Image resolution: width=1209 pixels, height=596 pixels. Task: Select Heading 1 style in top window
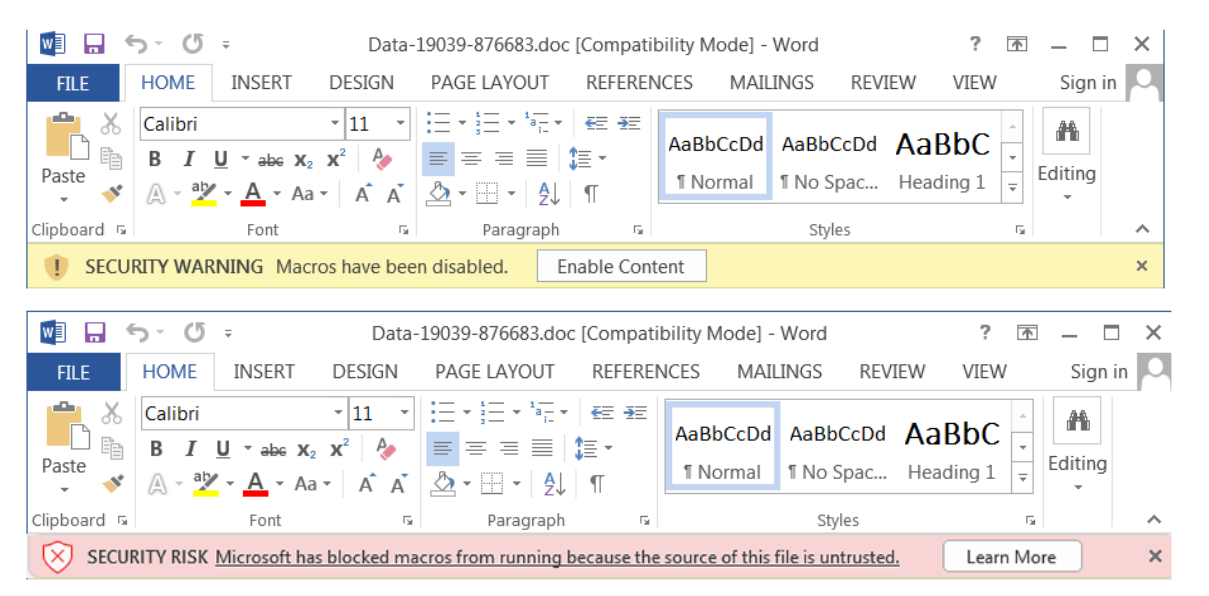pos(942,157)
